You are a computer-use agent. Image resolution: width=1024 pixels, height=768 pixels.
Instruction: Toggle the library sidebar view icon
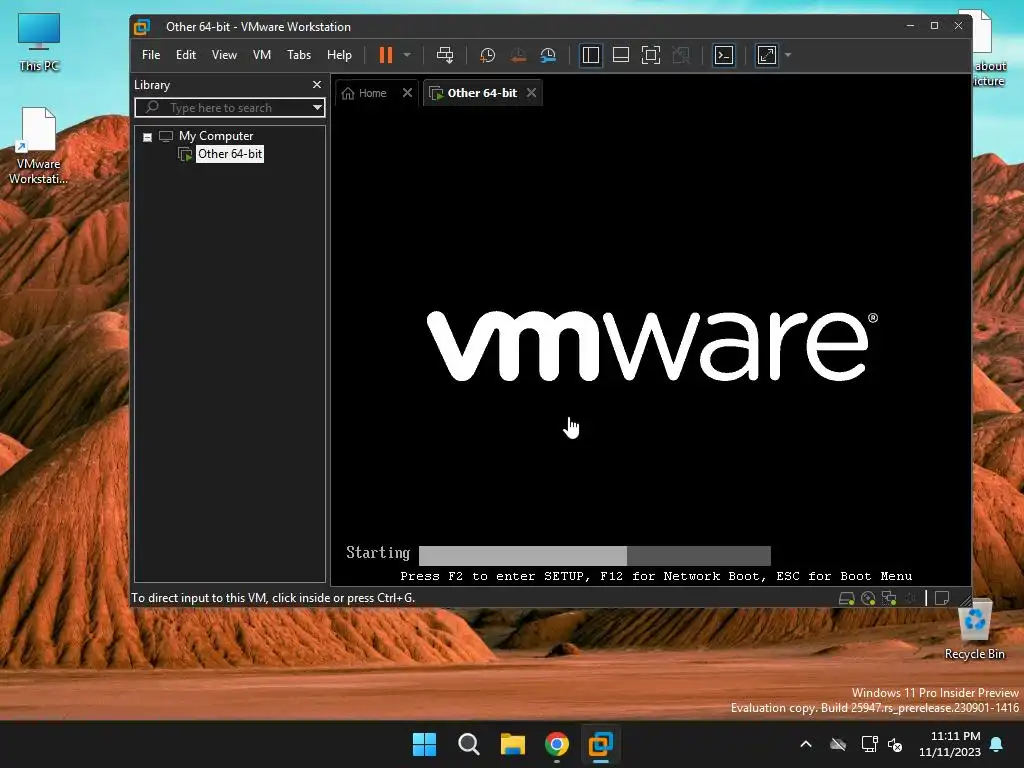pos(590,55)
